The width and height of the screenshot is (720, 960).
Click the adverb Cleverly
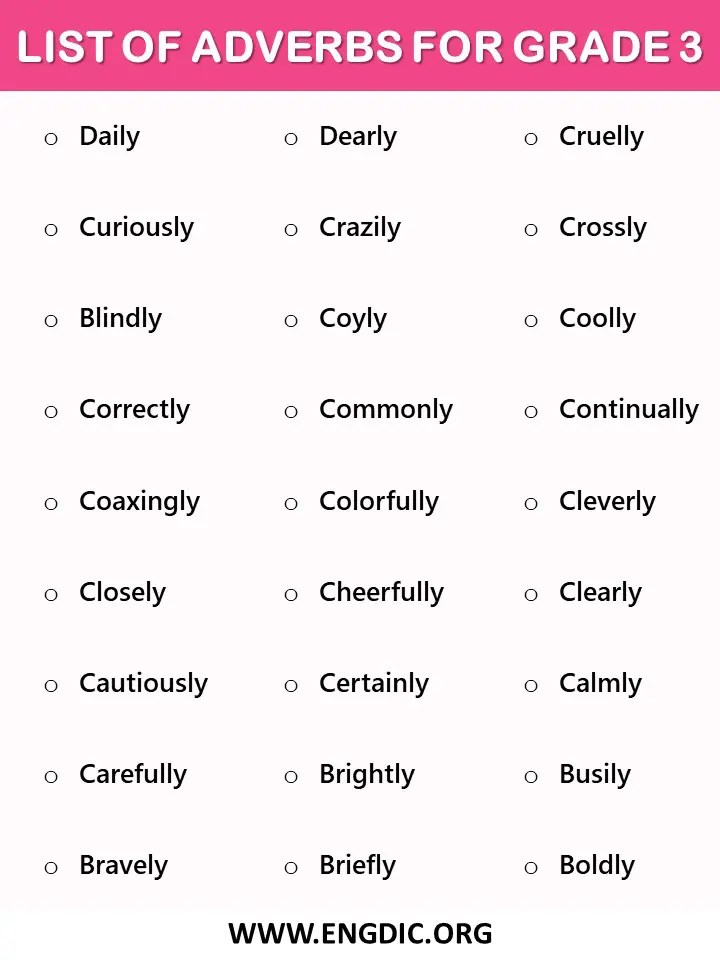coord(607,501)
